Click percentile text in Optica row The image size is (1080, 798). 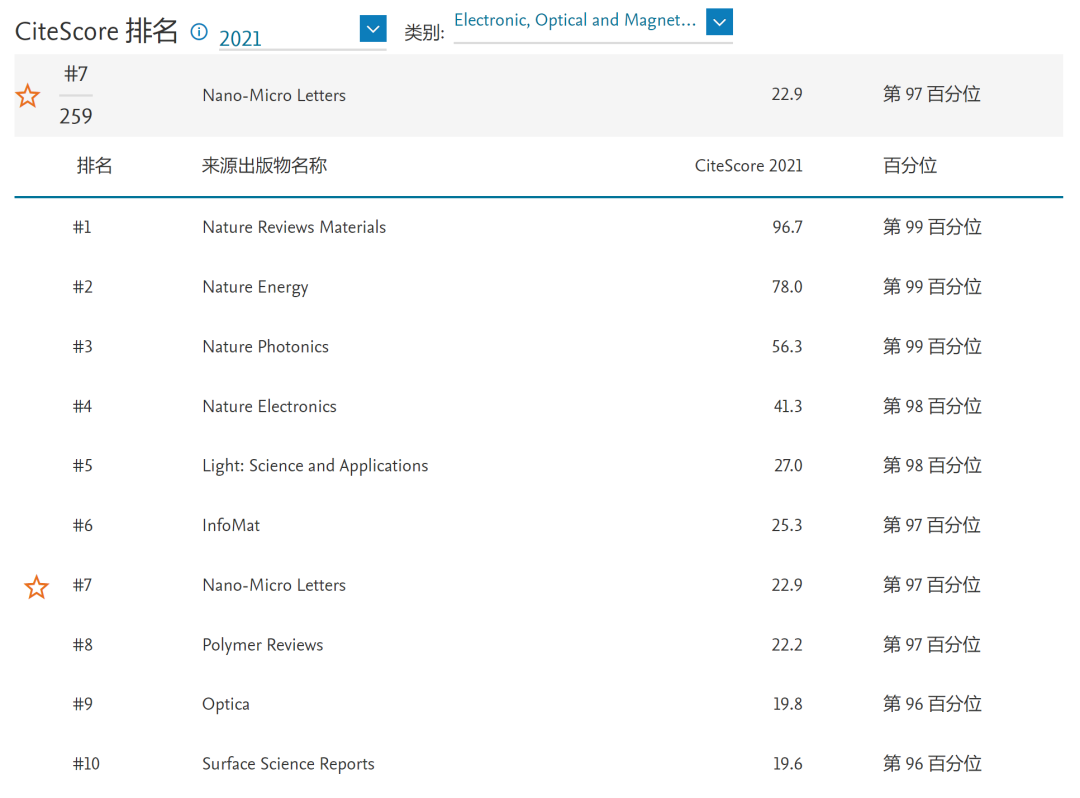(932, 704)
